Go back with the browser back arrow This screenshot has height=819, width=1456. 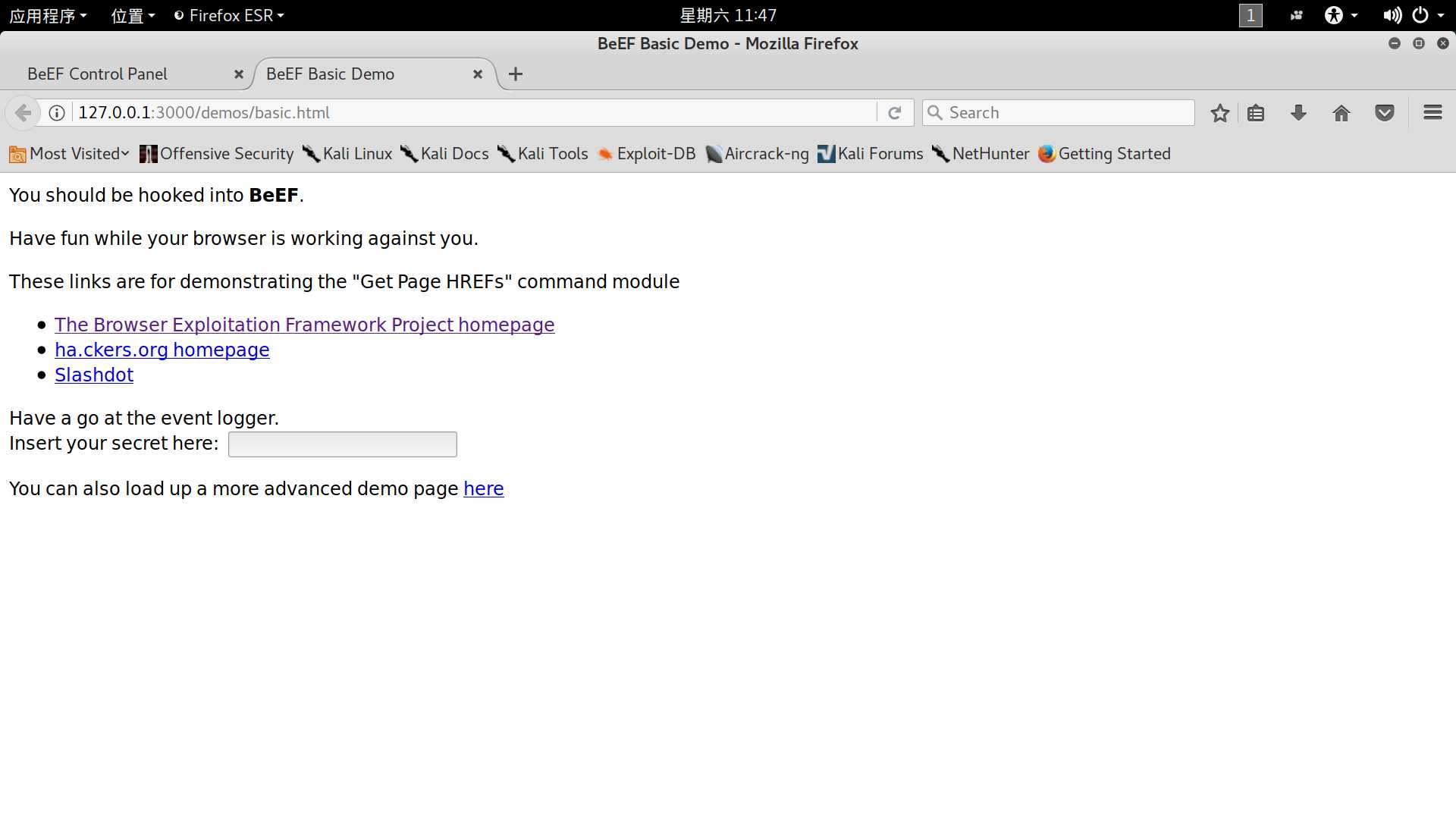pos(23,113)
